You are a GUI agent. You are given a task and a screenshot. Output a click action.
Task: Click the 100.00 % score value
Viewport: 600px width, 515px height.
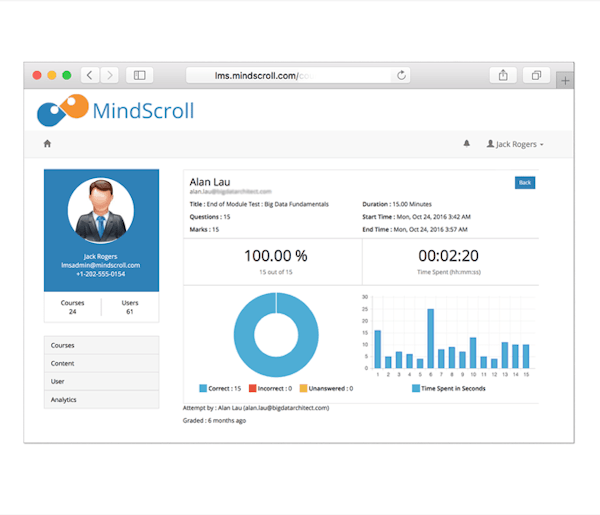coord(276,256)
